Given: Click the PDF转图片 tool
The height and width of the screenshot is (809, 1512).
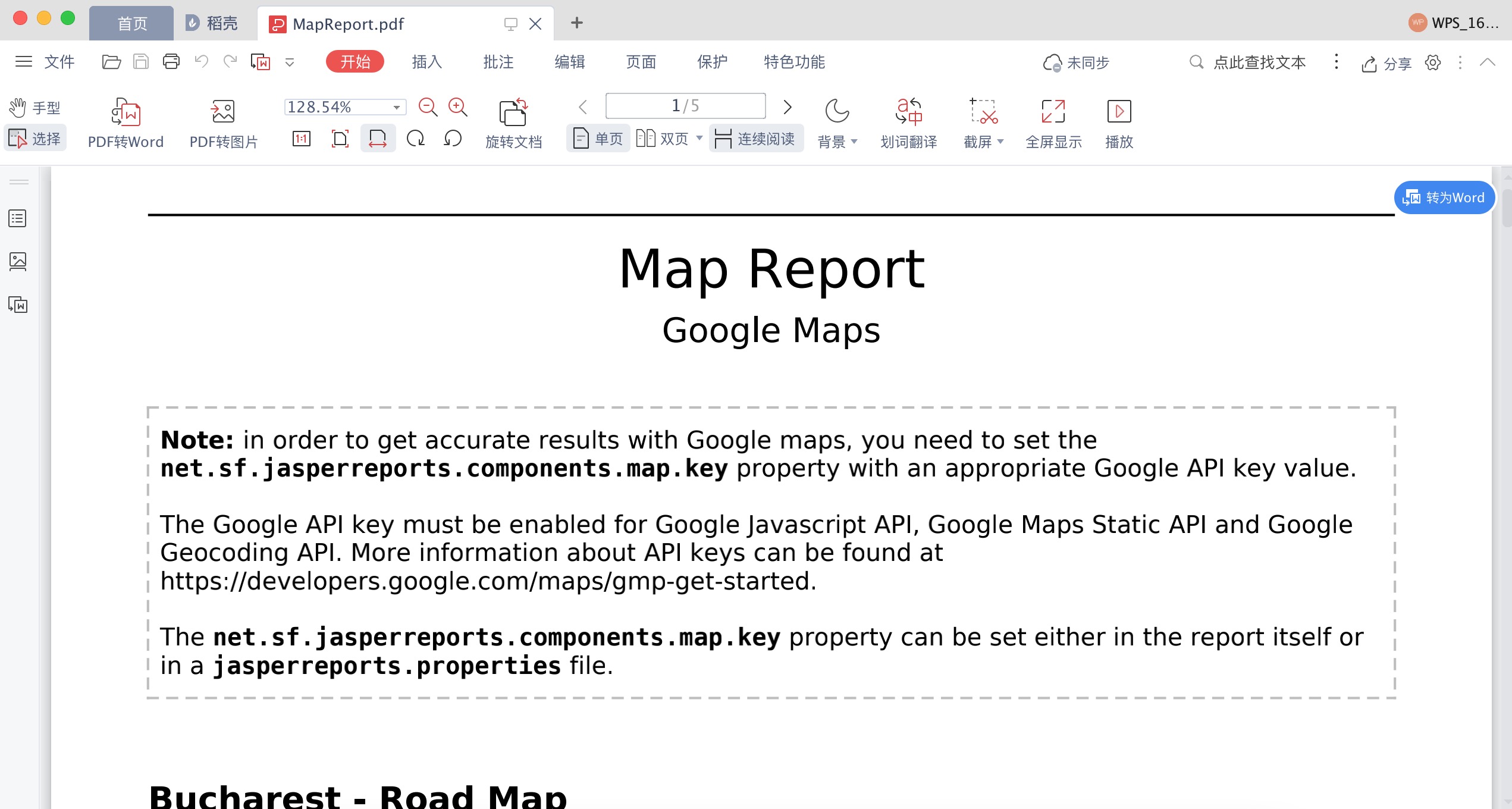Looking at the screenshot, I should (x=224, y=124).
